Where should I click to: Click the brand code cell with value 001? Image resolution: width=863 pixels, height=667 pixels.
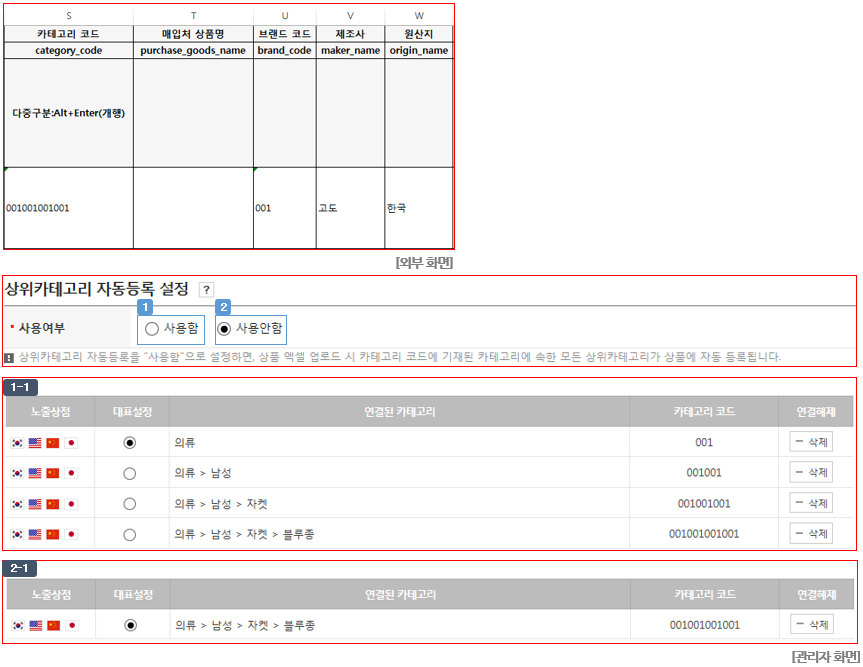285,208
